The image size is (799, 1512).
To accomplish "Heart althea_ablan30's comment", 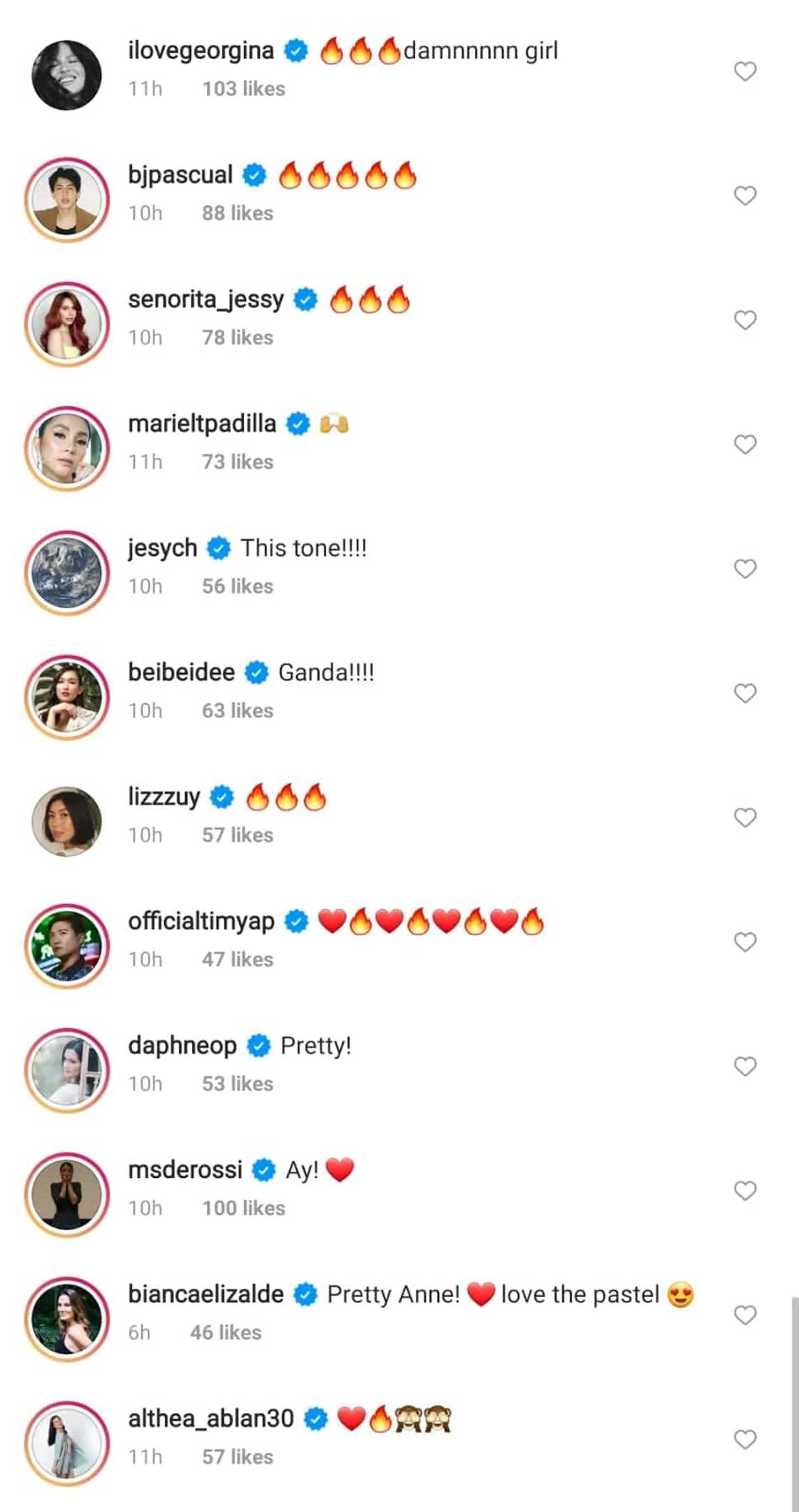I will 745,1439.
